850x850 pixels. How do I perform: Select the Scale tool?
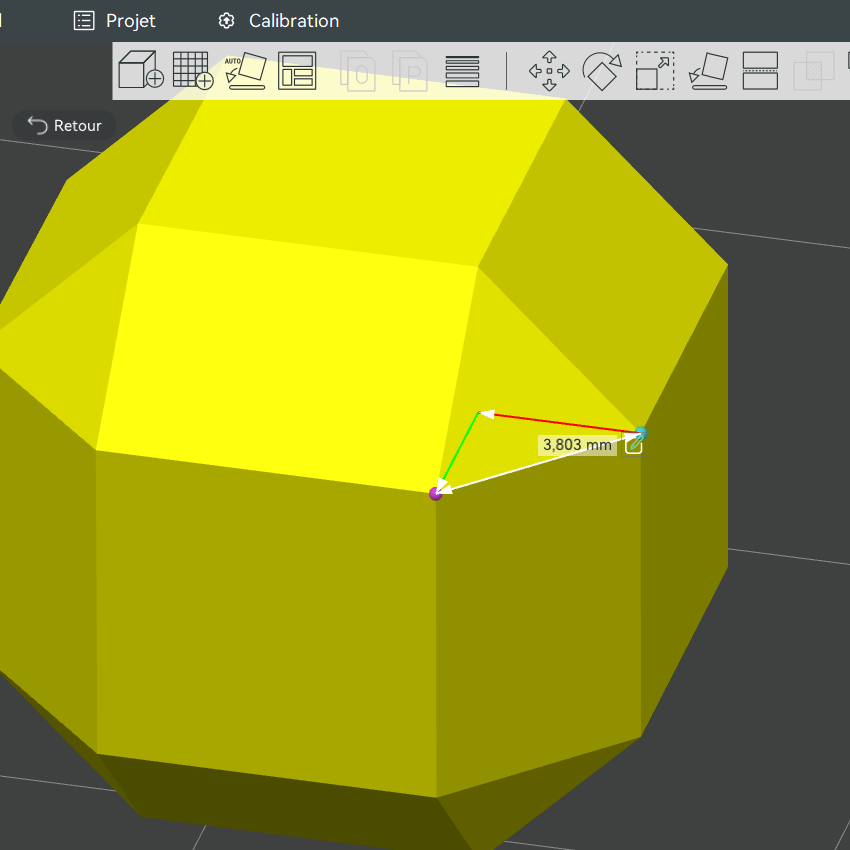[x=655, y=70]
